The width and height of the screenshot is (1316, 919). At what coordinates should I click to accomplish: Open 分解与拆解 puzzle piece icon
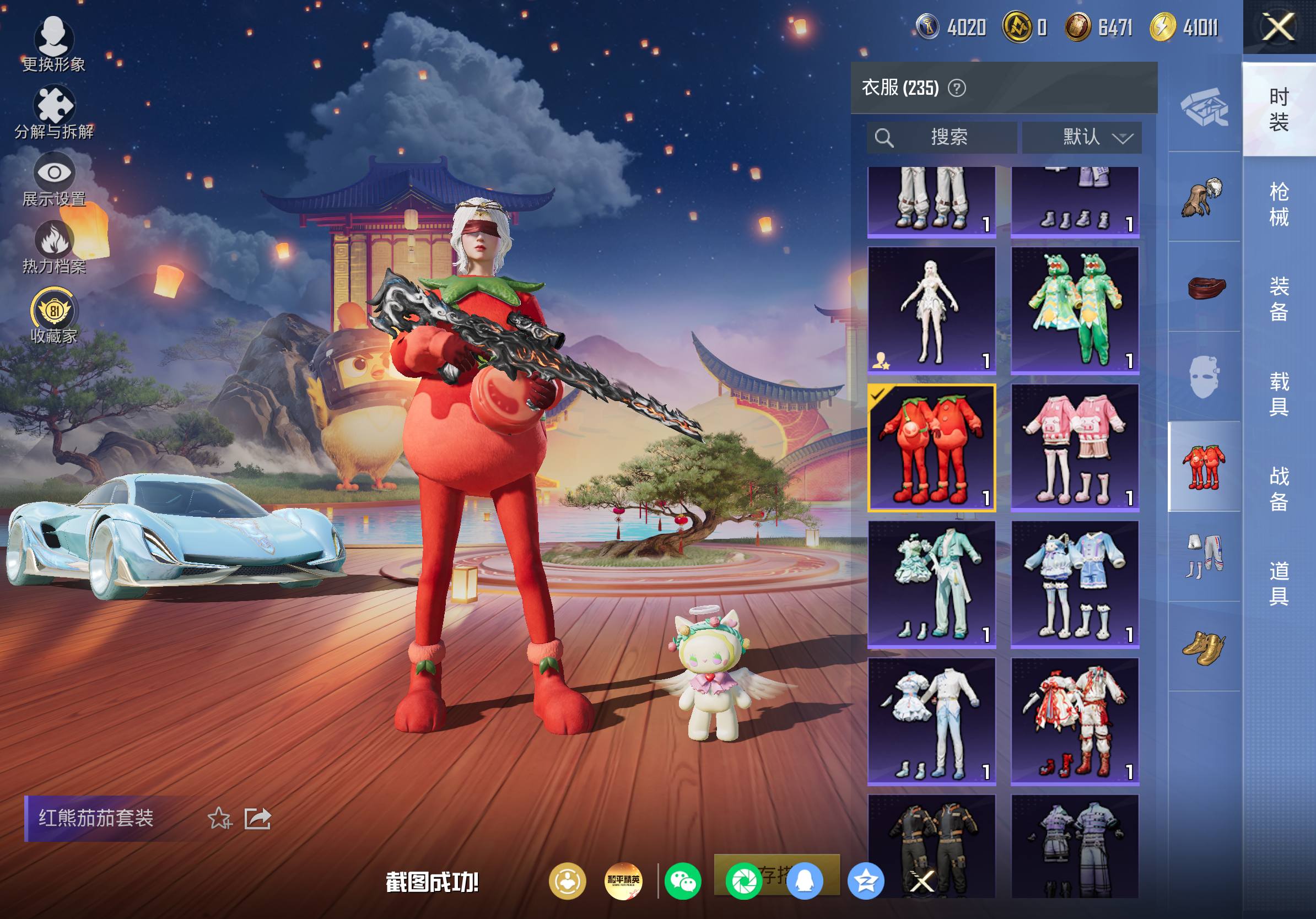pos(53,112)
